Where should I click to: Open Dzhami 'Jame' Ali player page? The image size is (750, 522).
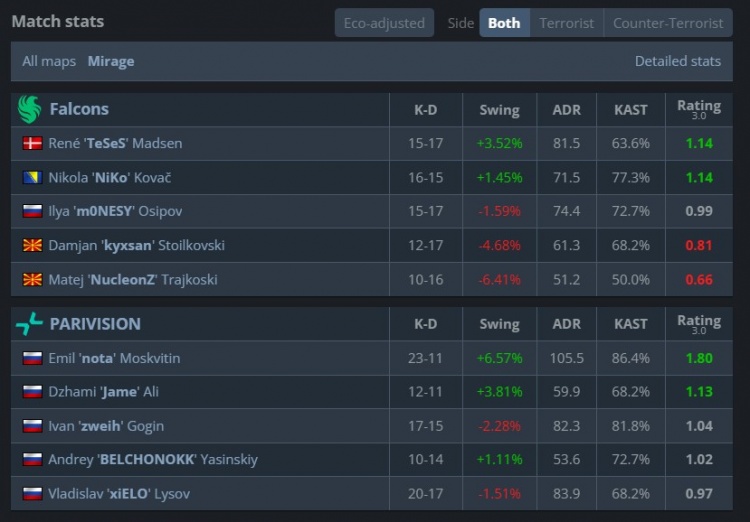103,392
